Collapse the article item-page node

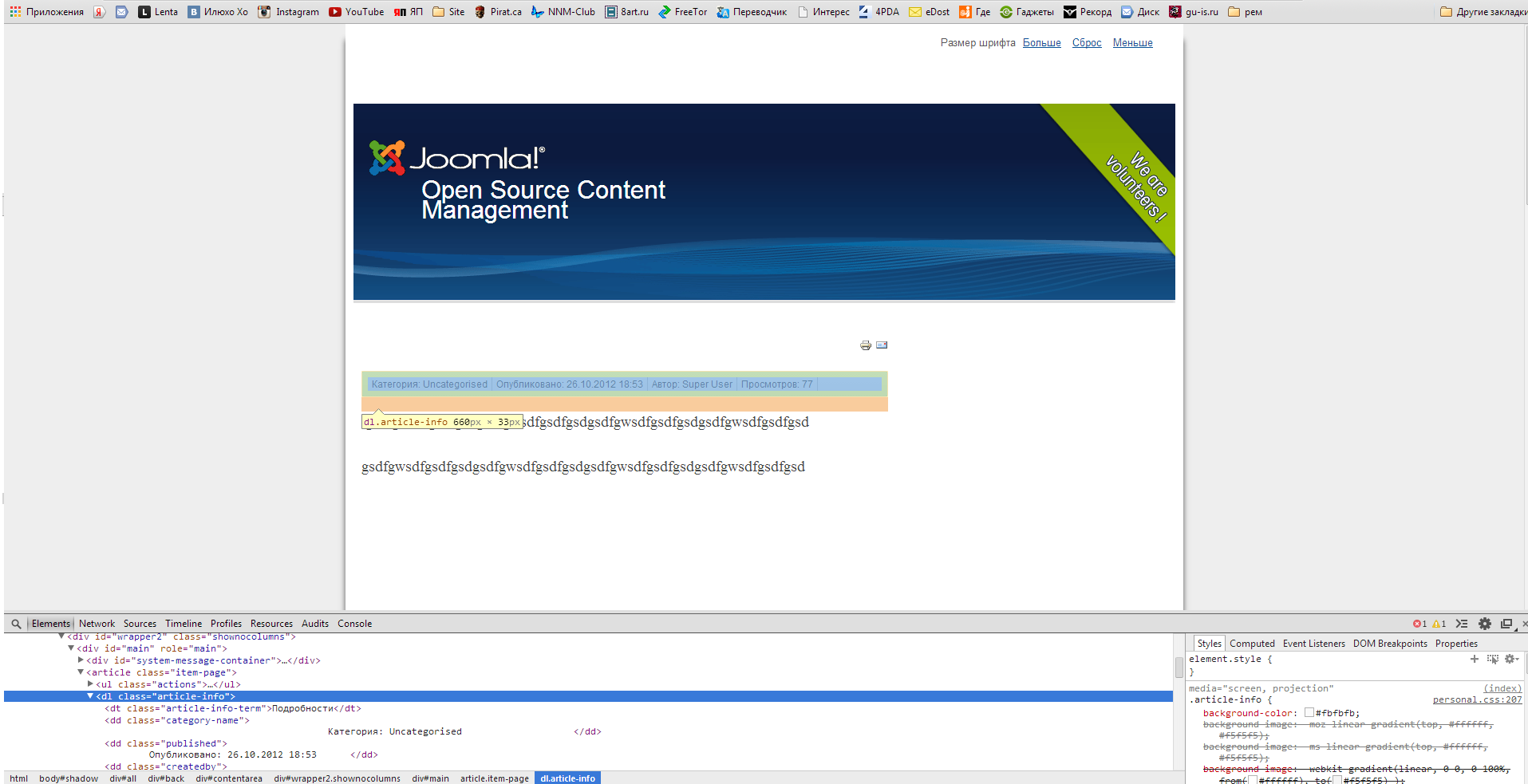pyautogui.click(x=81, y=672)
